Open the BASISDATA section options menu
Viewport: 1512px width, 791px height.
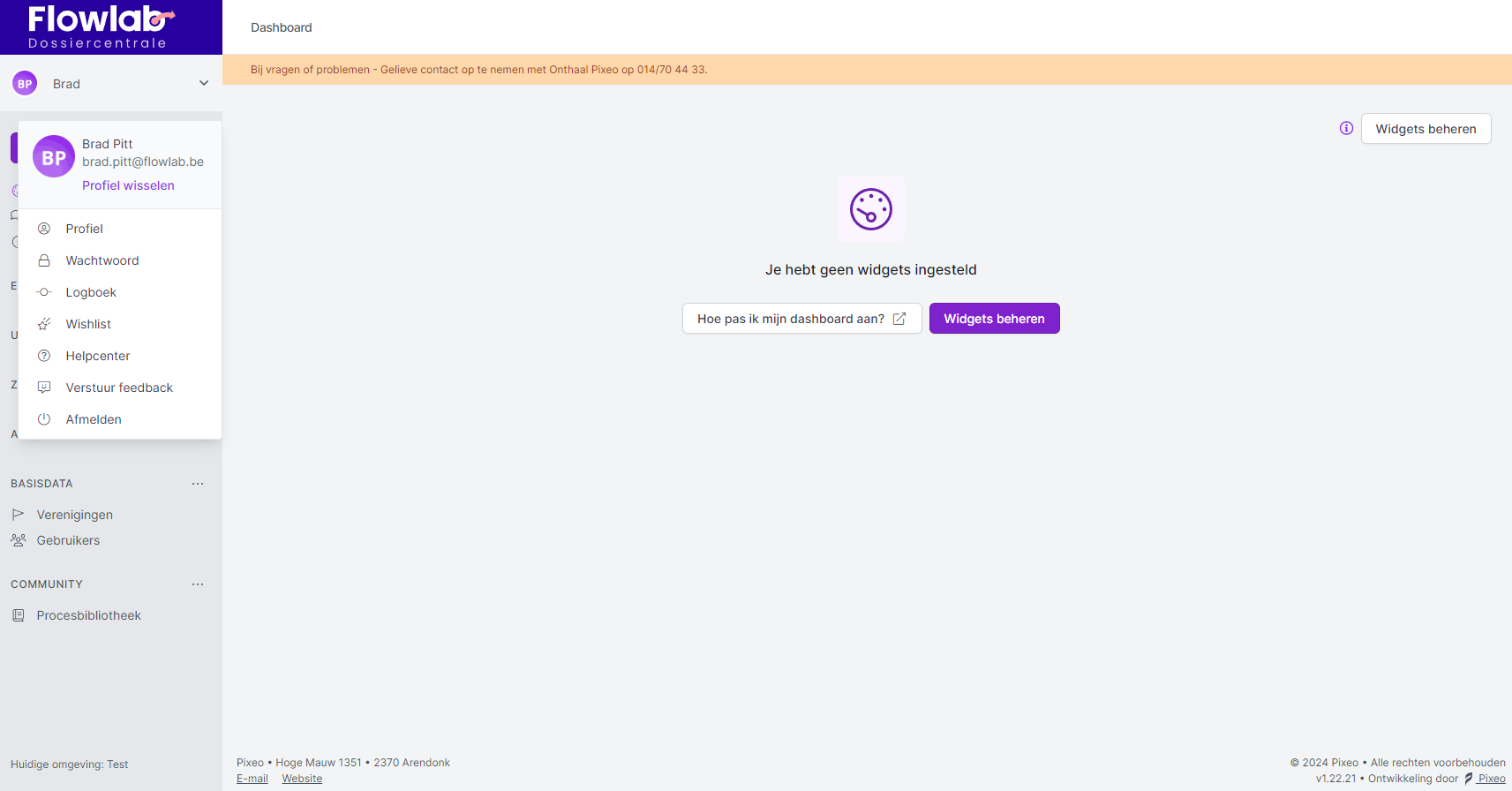pyautogui.click(x=198, y=484)
